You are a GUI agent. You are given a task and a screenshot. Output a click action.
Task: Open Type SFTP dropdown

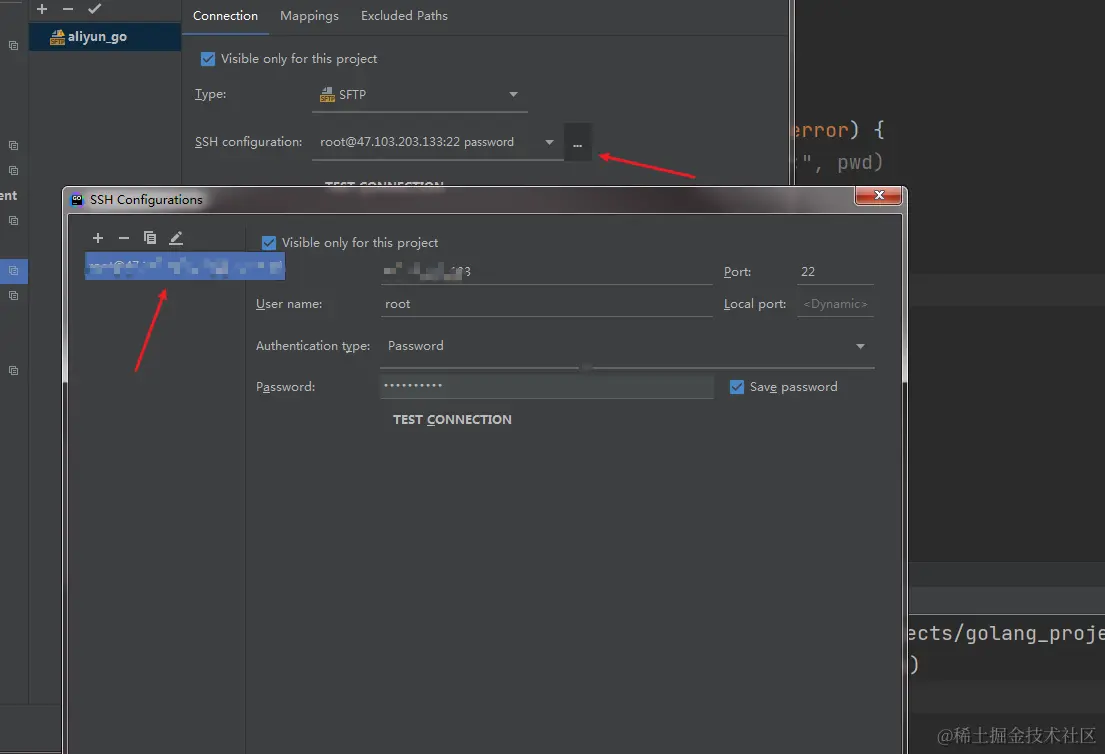pyautogui.click(x=419, y=94)
